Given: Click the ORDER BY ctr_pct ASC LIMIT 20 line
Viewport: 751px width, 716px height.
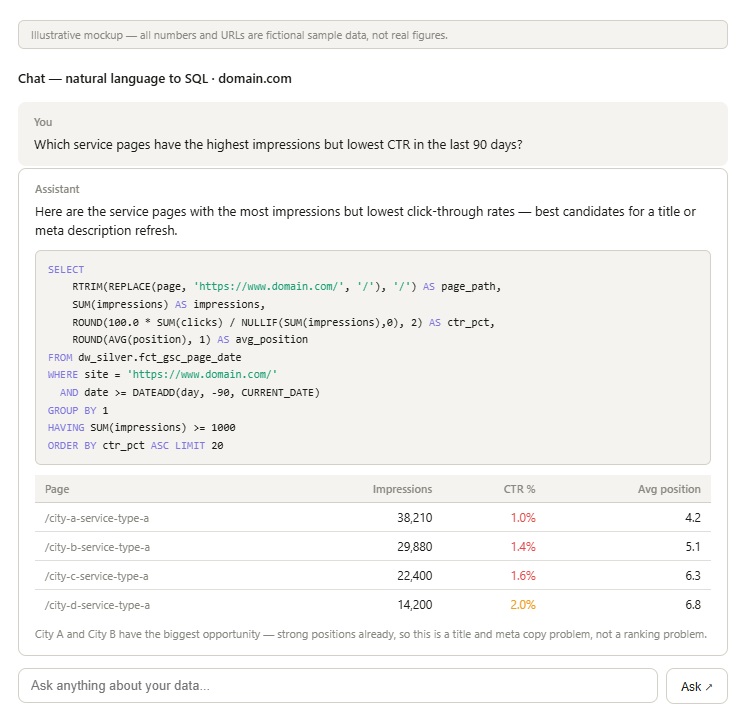Looking at the screenshot, I should [x=136, y=445].
